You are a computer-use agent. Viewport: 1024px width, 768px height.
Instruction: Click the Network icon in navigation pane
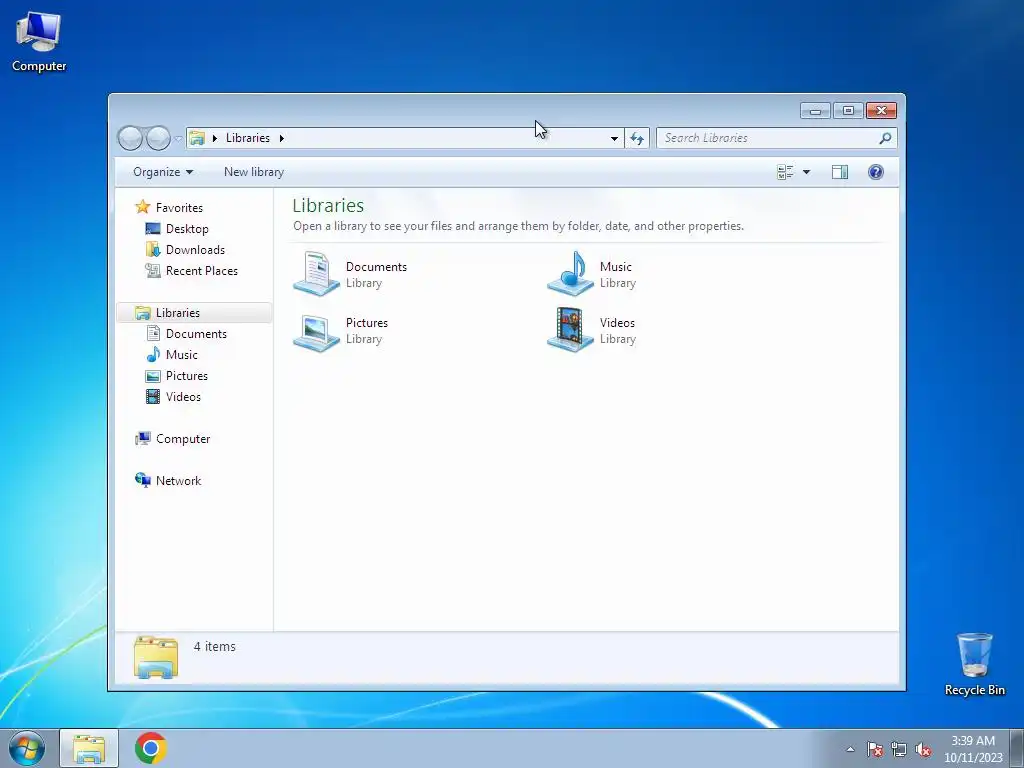[142, 481]
